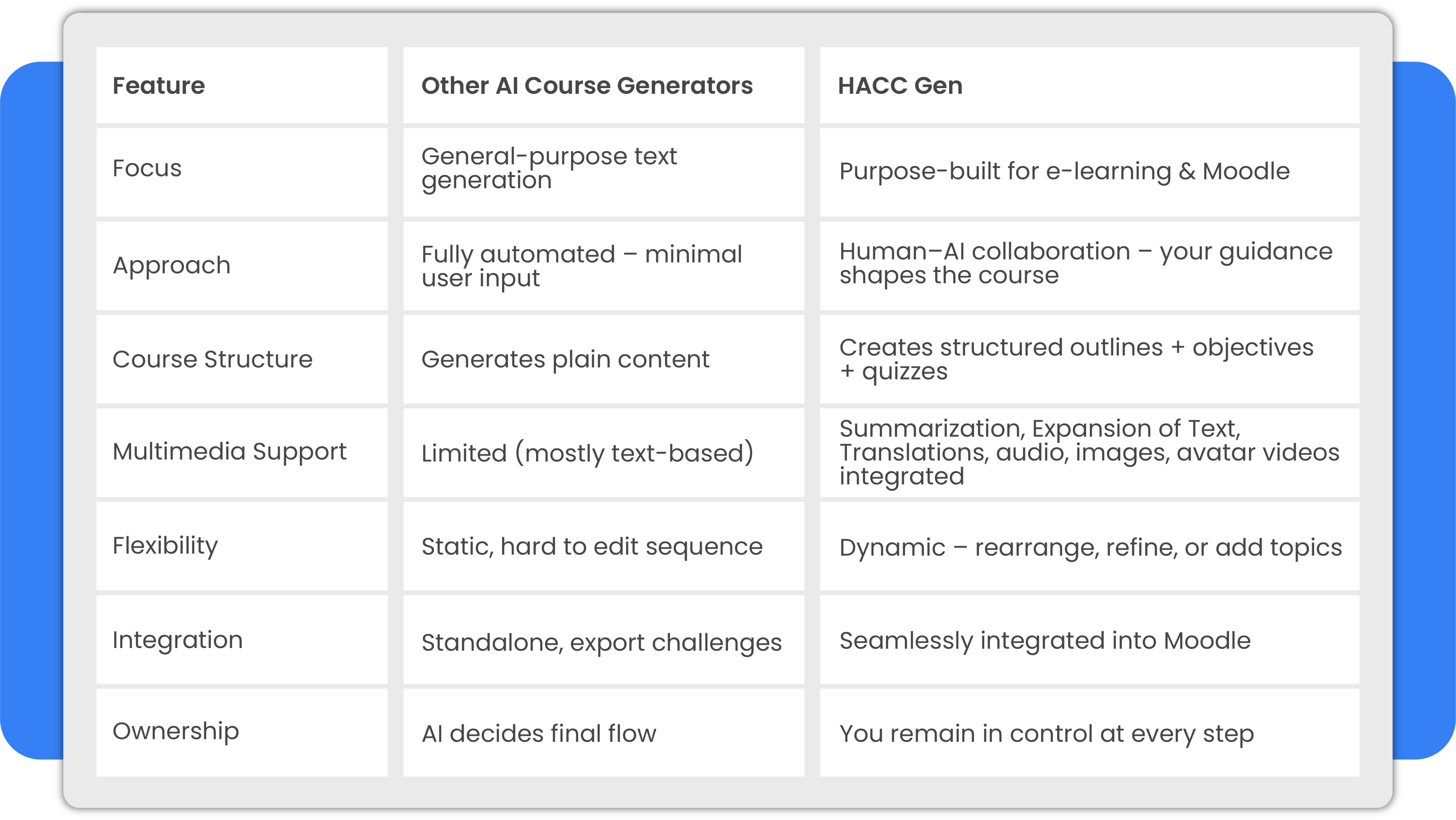The image size is (1456, 820).
Task: Select the "Focus" row label
Action: [x=147, y=168]
